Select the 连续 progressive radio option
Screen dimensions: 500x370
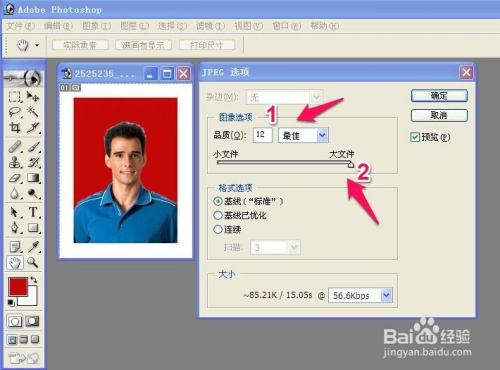[x=218, y=229]
